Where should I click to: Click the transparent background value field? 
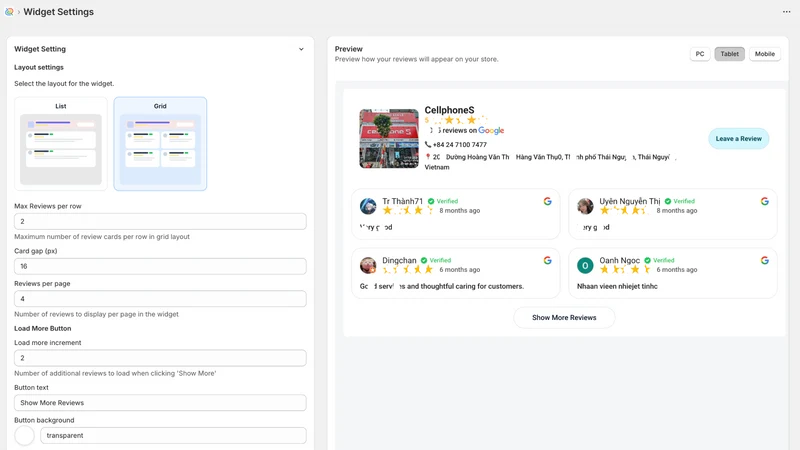(173, 436)
